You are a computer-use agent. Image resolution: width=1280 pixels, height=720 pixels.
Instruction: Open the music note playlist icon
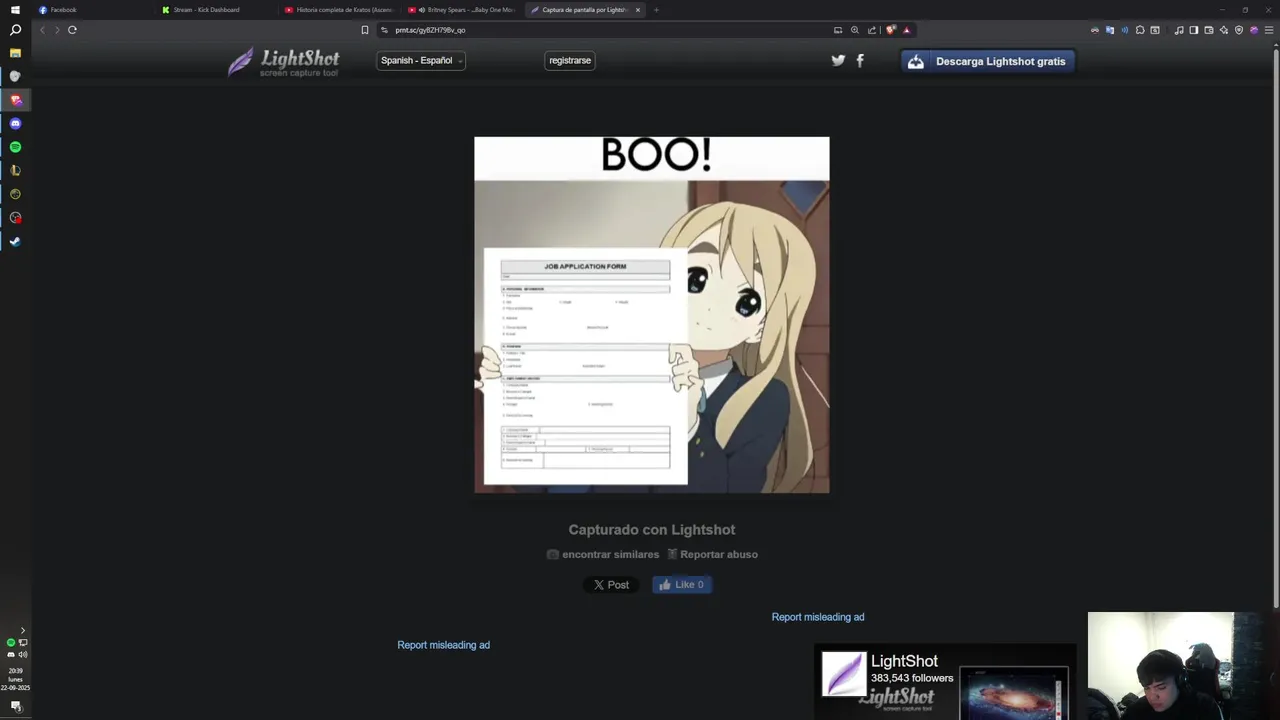click(1179, 30)
